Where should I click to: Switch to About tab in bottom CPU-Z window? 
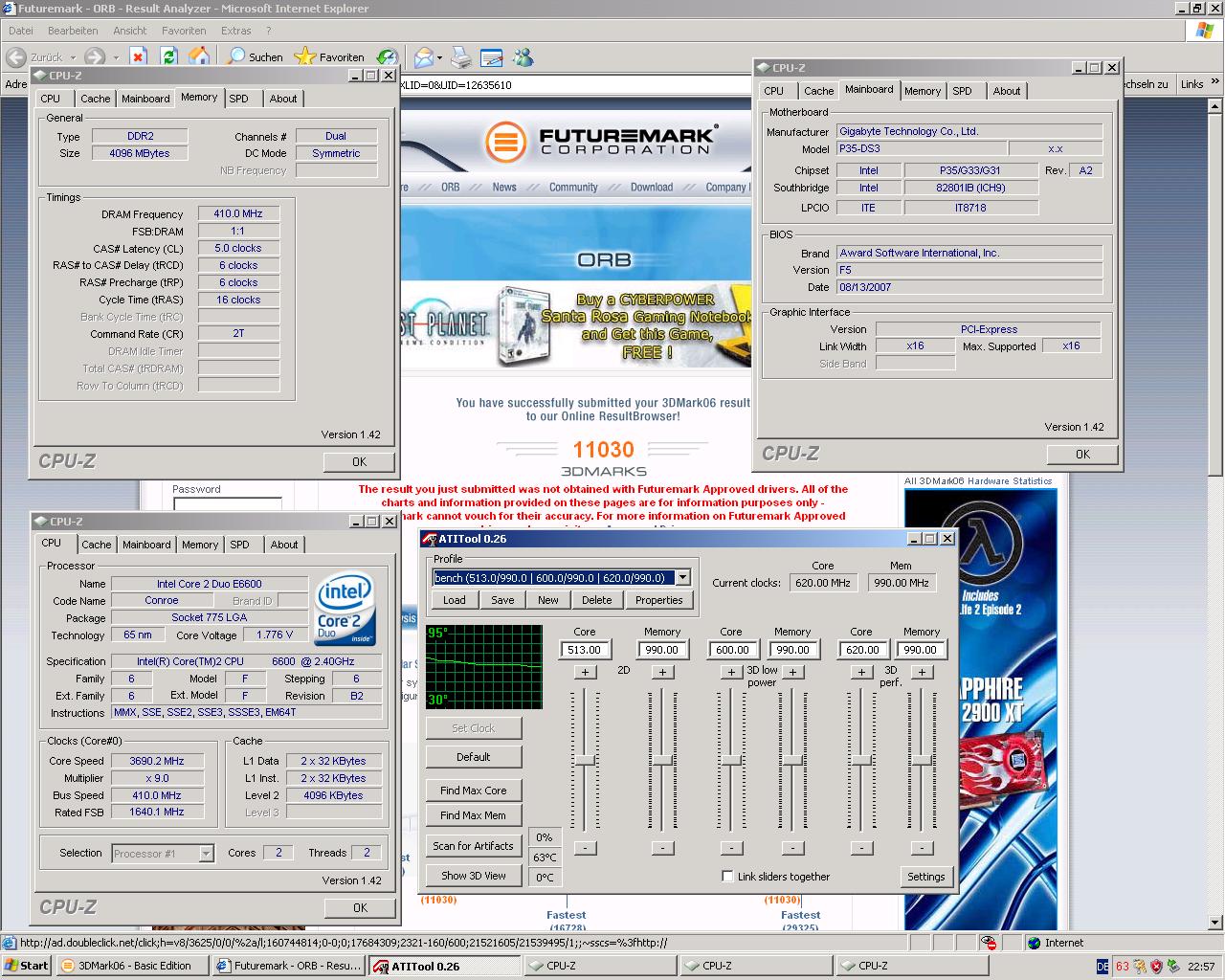[x=284, y=545]
